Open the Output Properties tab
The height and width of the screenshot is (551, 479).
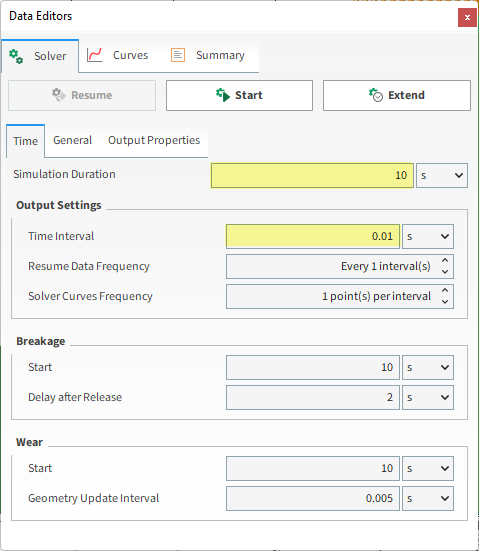tap(154, 140)
